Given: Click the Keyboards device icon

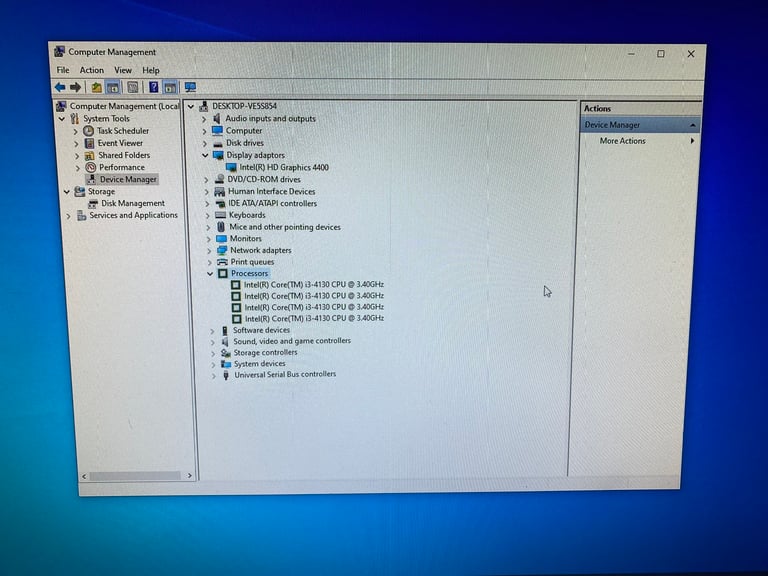Looking at the screenshot, I should click(x=221, y=215).
